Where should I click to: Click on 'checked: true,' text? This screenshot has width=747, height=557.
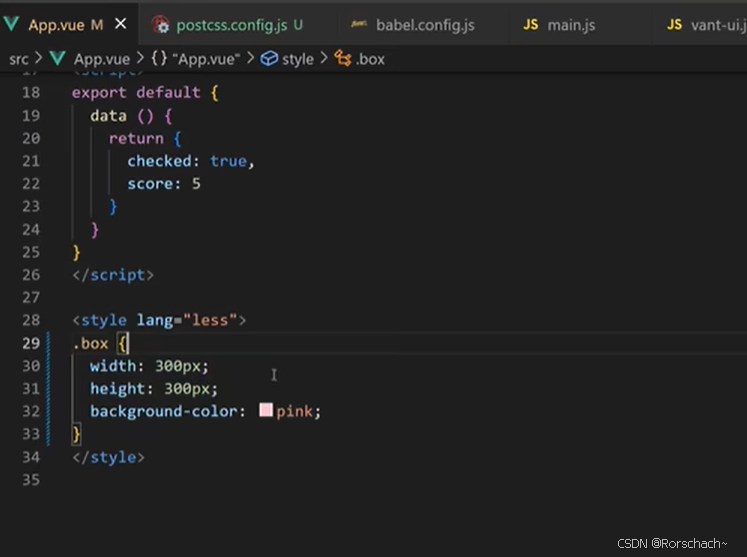pos(191,161)
